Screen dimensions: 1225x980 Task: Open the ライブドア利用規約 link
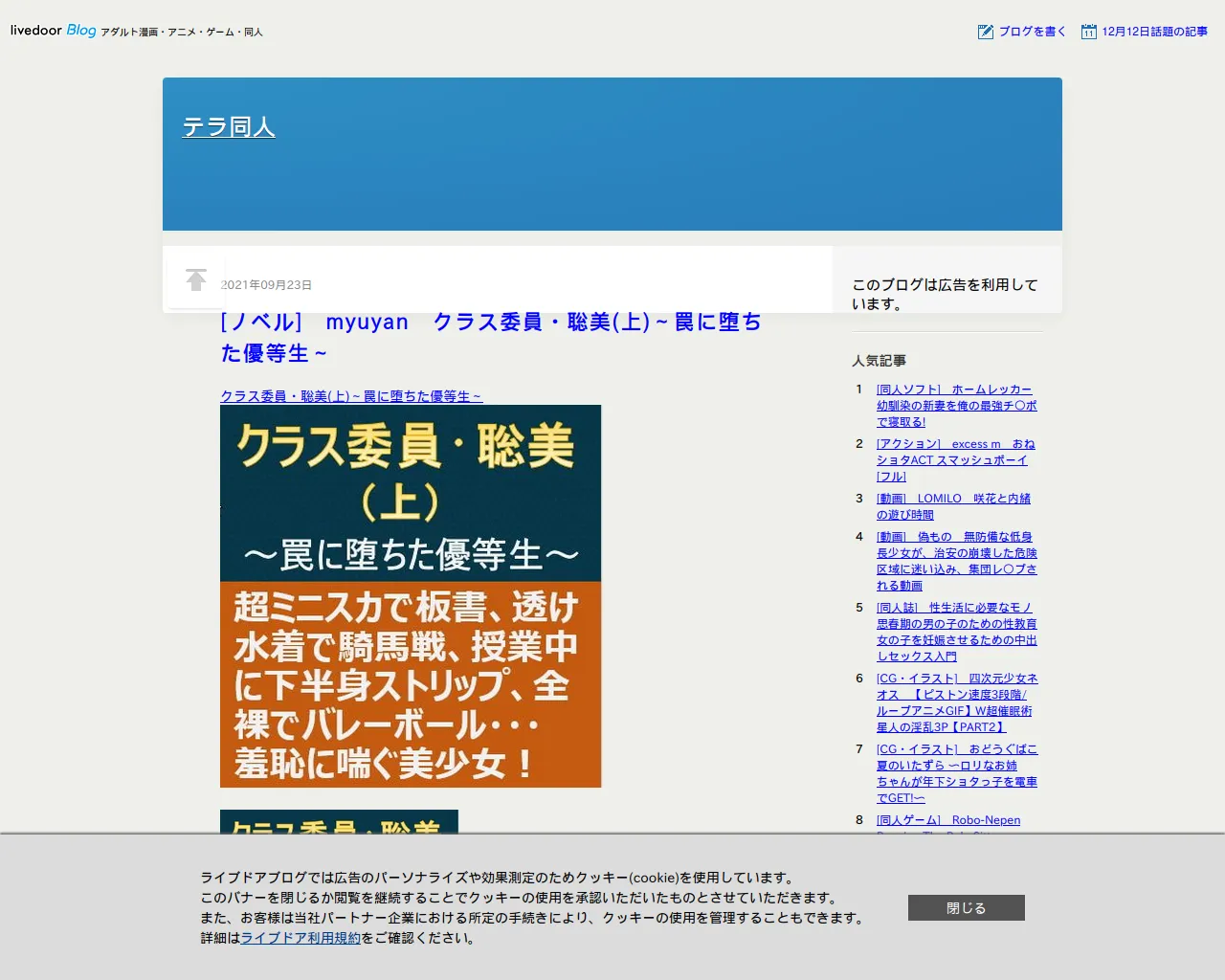[x=301, y=938]
